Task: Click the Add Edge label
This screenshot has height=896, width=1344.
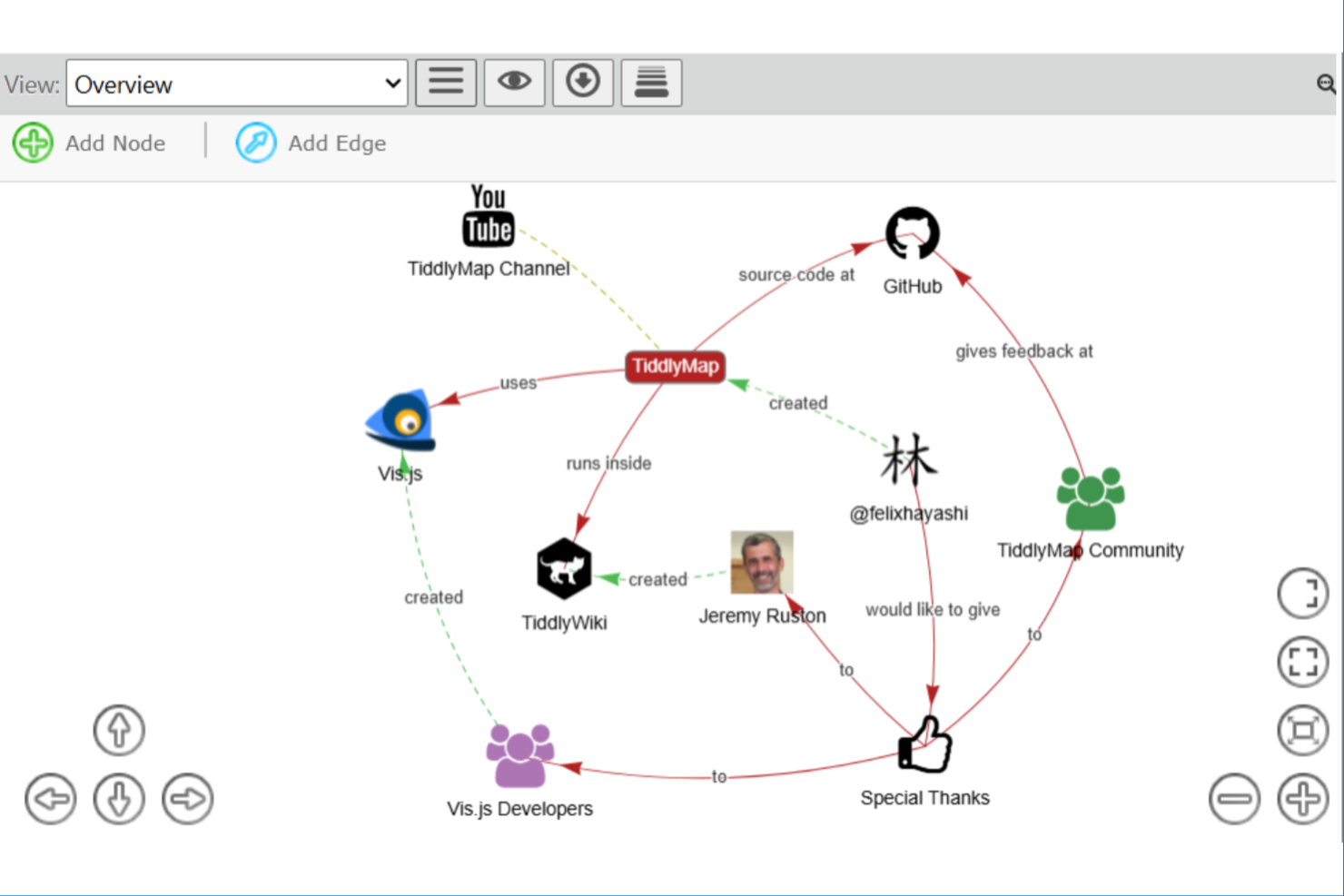Action: point(337,143)
